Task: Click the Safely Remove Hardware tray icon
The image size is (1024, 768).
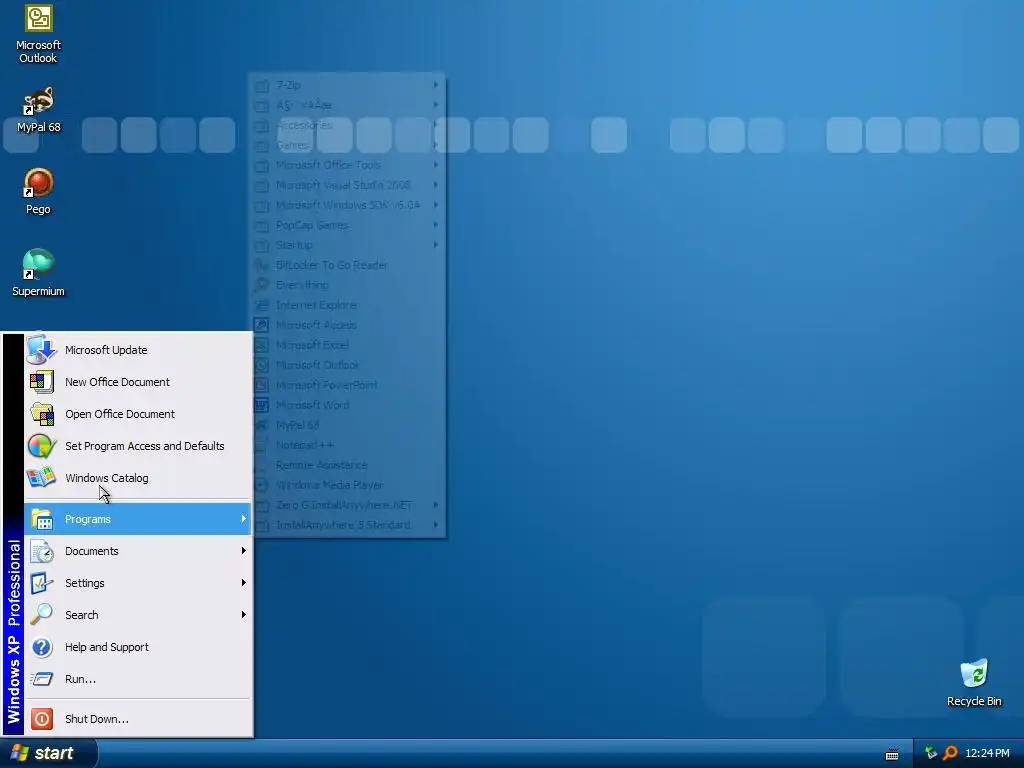Action: click(931, 753)
